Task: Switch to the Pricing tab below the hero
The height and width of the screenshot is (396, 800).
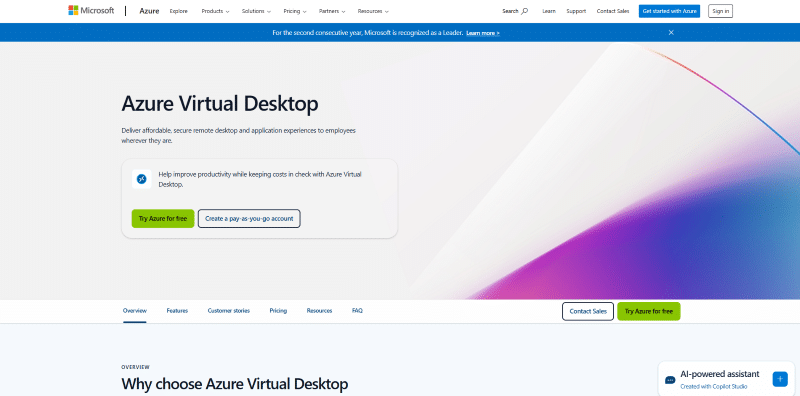Action: pos(278,311)
